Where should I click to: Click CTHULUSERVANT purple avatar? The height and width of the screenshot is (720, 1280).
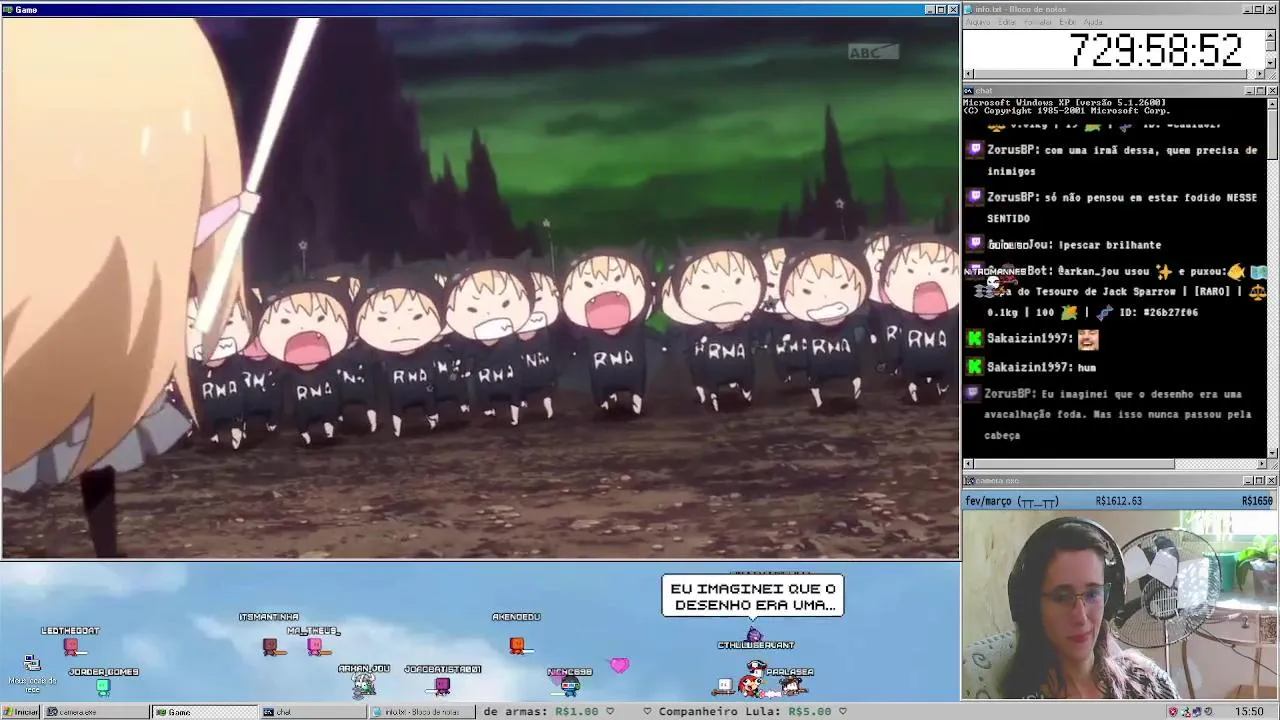click(x=755, y=635)
